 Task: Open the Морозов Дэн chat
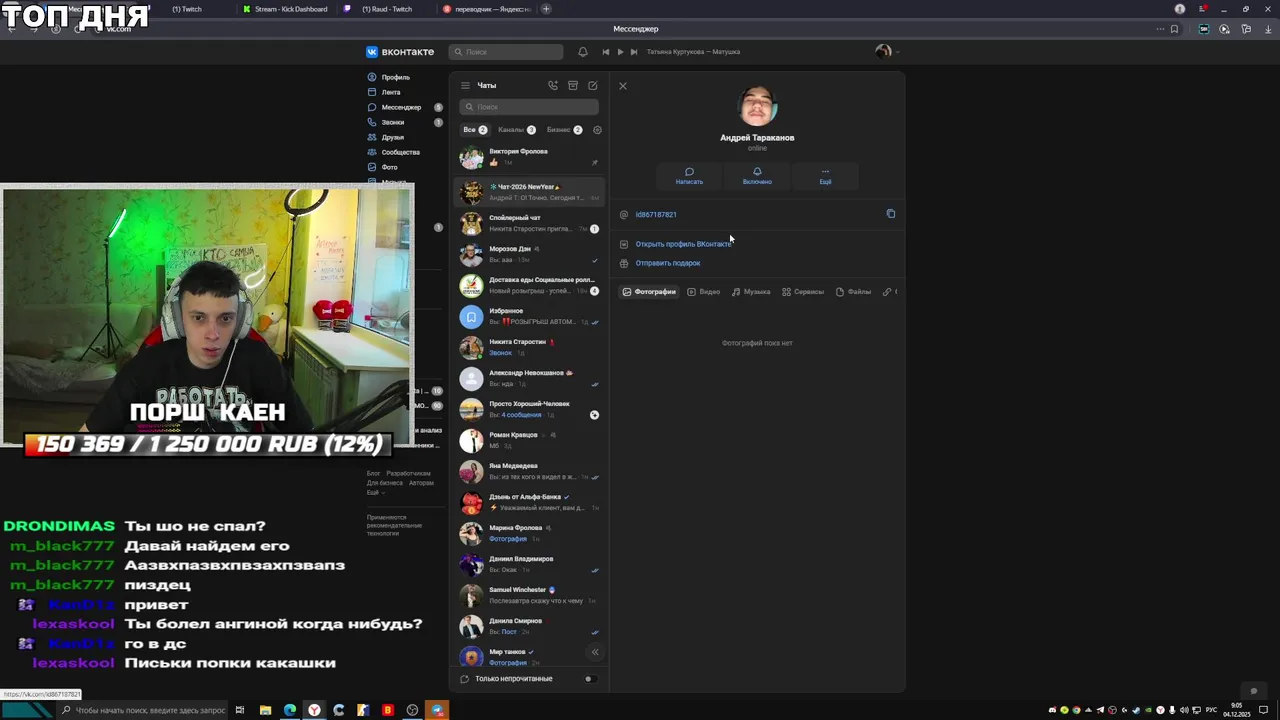pyautogui.click(x=530, y=254)
